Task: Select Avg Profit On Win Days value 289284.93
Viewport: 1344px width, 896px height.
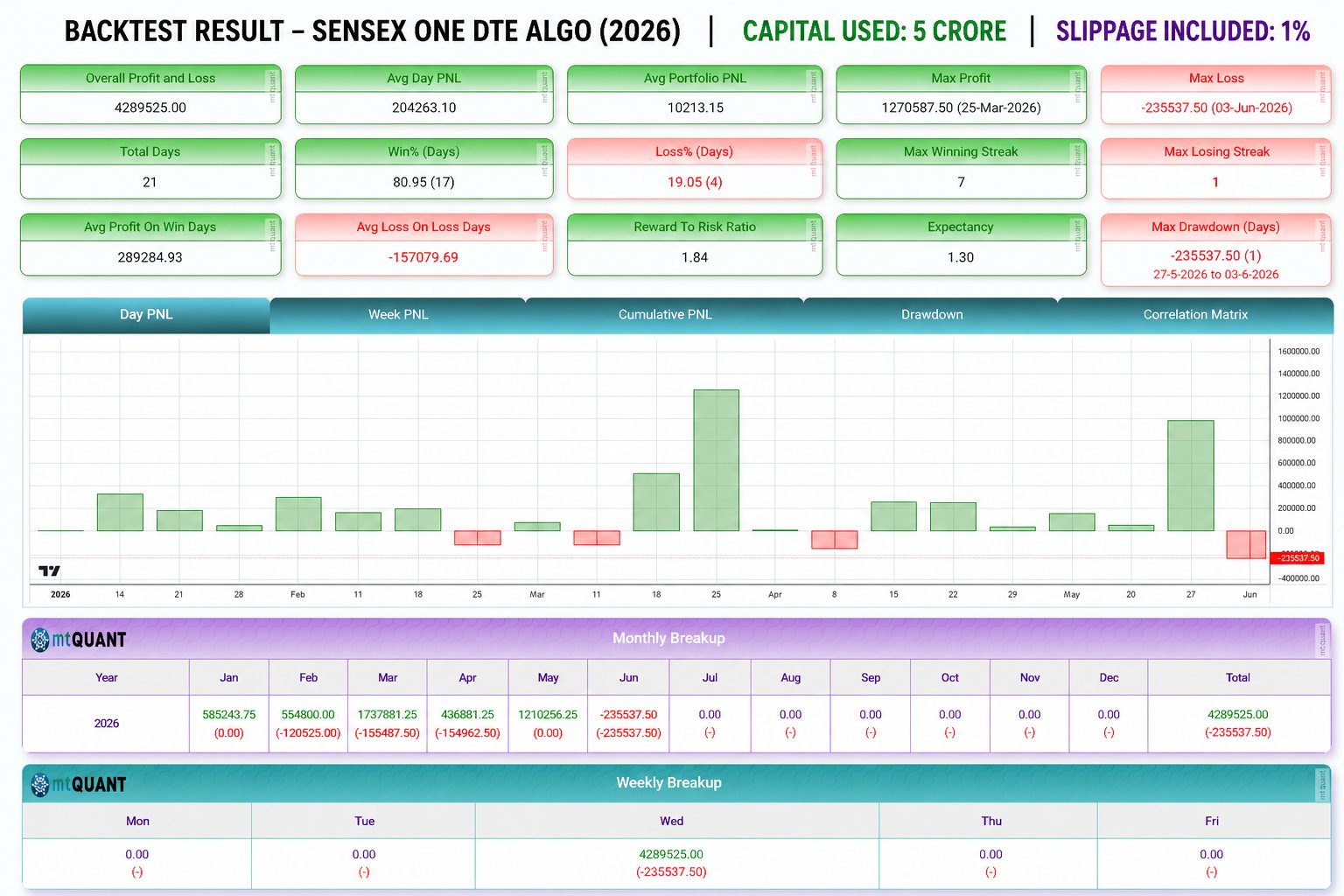Action: point(150,257)
